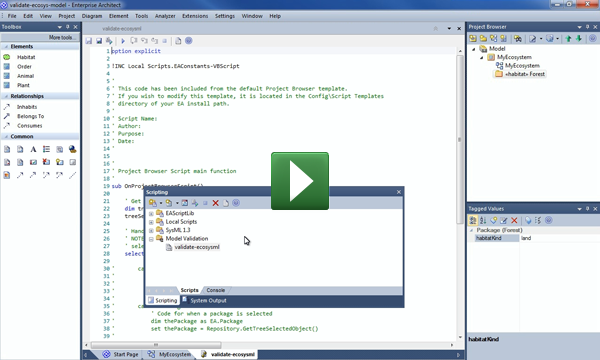Viewport: 600px width, 360px height.
Task: Delete tagged value with red X icon
Action: coord(514,220)
